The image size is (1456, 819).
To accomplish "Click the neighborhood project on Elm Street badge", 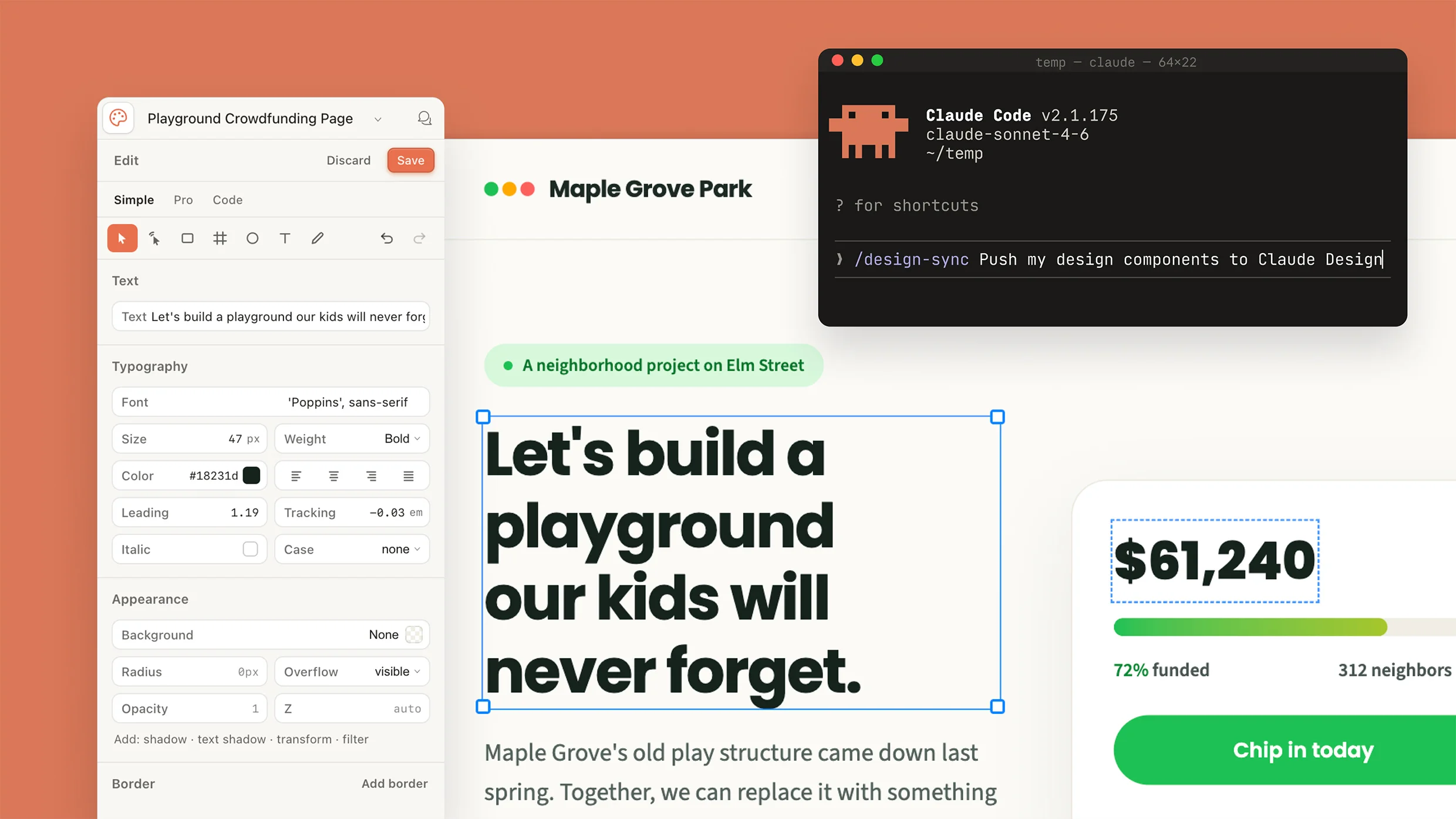I will [653, 365].
